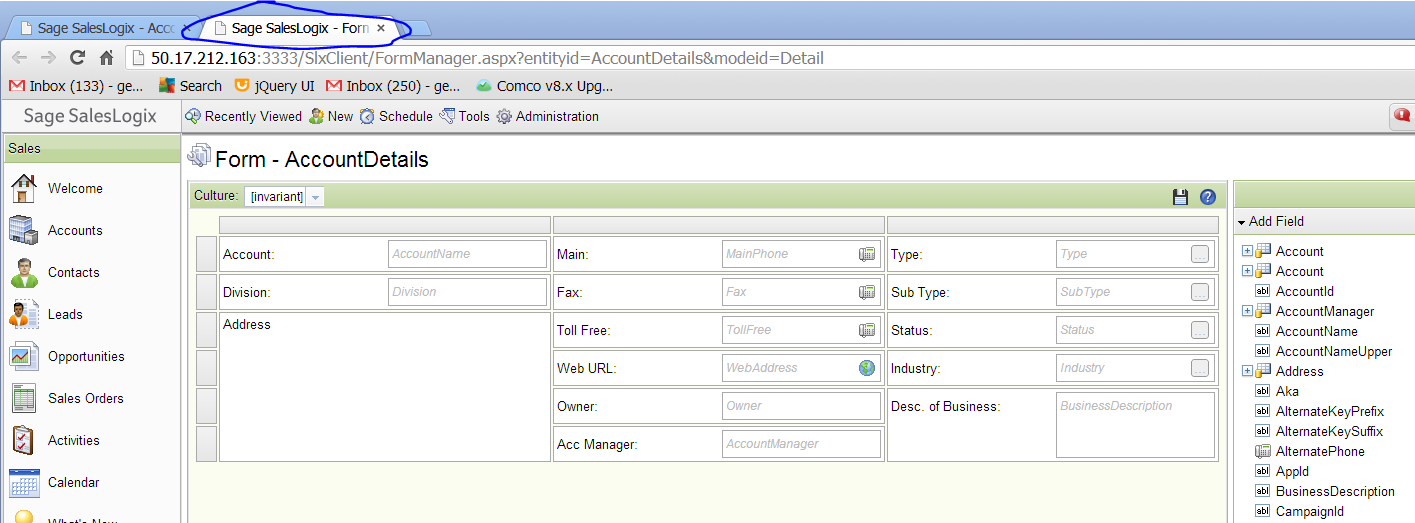Open the Culture [invariant] dropdown

[316, 197]
